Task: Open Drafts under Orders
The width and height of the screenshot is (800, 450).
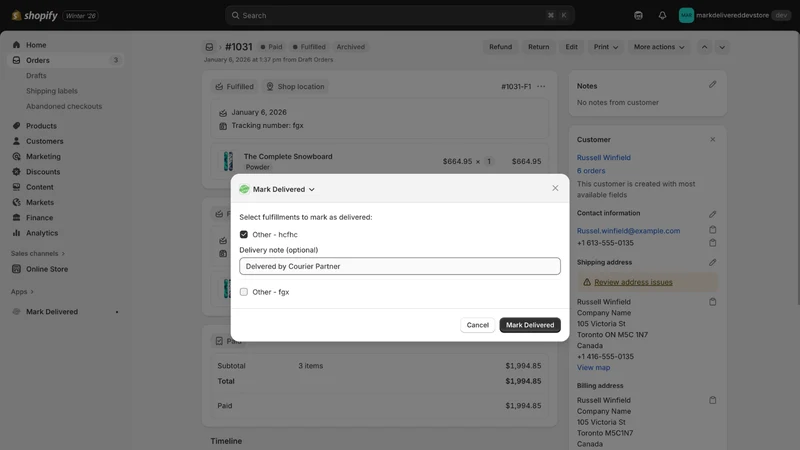Action: tap(36, 76)
